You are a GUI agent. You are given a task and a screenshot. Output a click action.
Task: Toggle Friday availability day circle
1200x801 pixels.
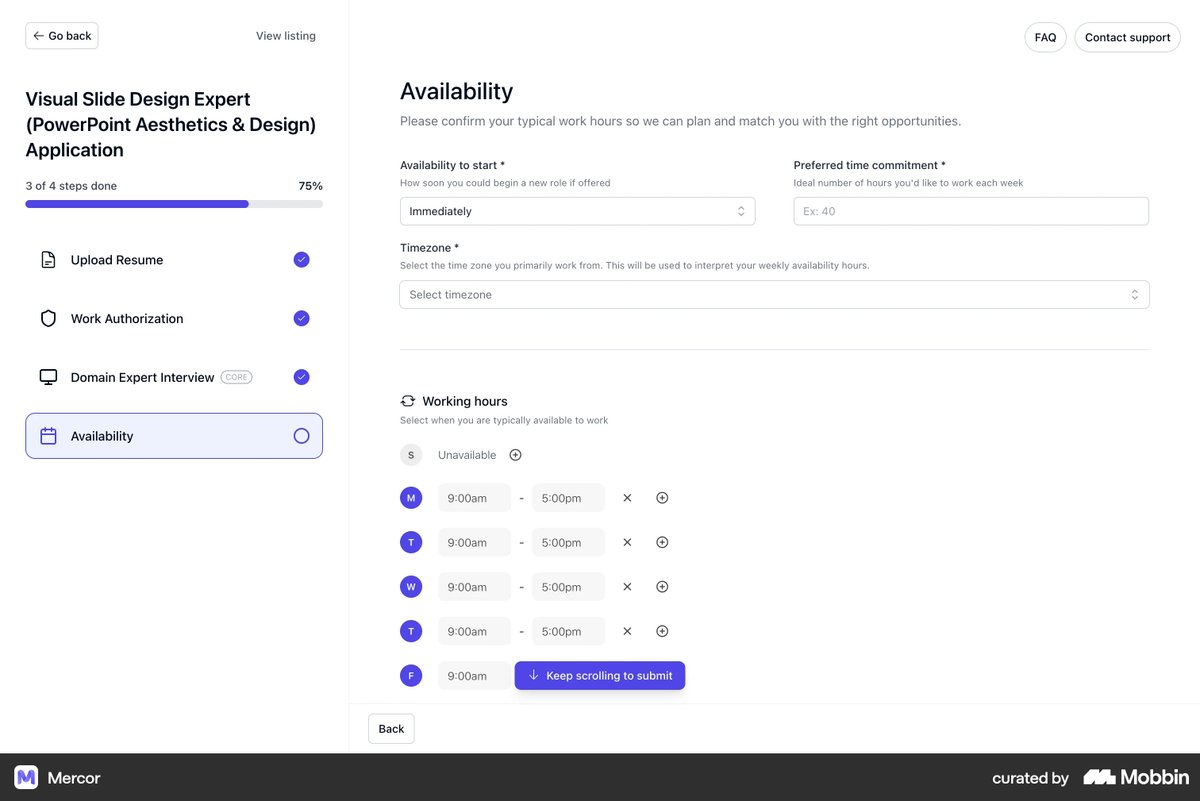411,676
